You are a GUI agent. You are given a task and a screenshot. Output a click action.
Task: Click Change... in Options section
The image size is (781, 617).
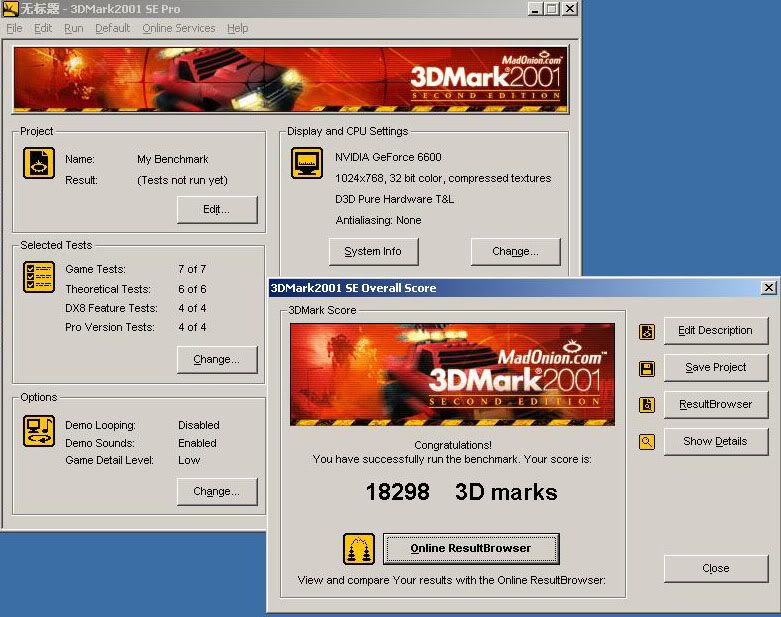coord(217,492)
